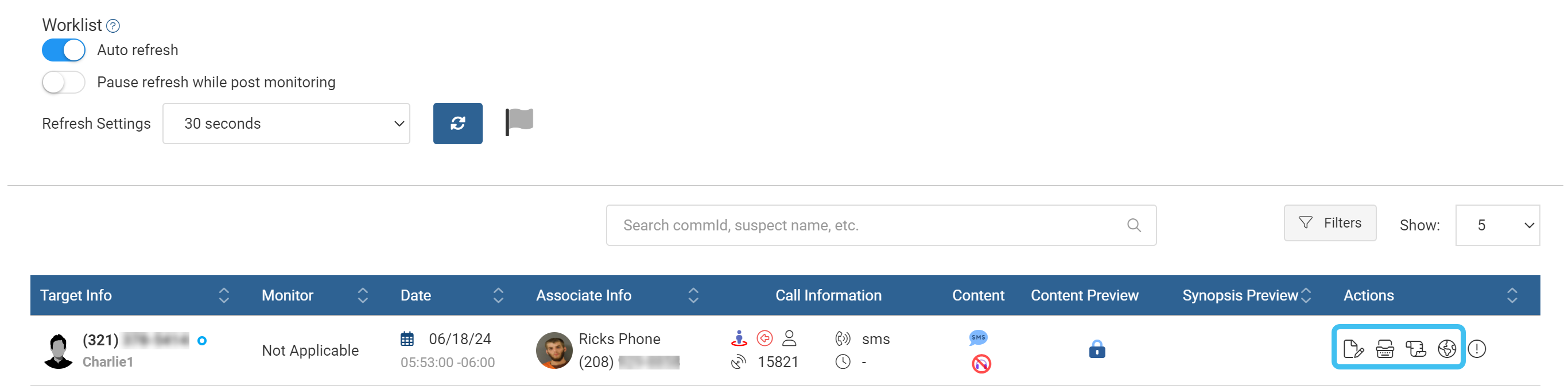Image resolution: width=1568 pixels, height=389 pixels.
Task: Open the scroll-shaped action icon
Action: 1415,349
